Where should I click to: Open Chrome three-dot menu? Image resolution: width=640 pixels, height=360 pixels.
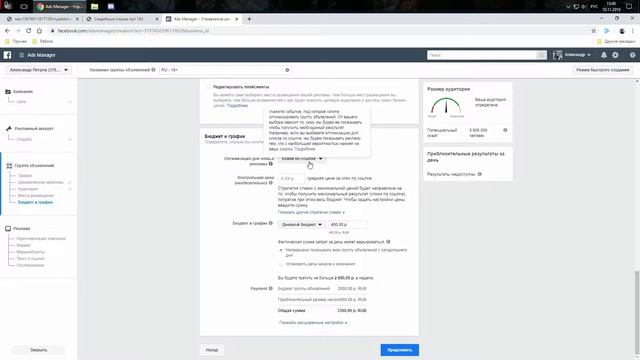coord(633,31)
